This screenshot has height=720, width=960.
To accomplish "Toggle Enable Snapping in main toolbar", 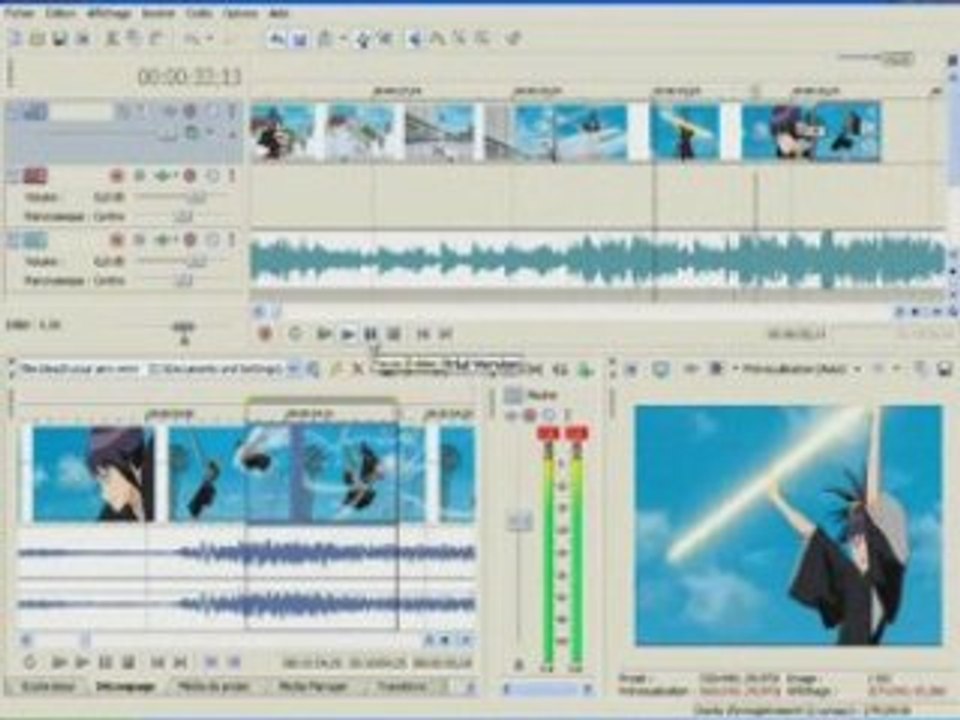I will click(x=277, y=39).
